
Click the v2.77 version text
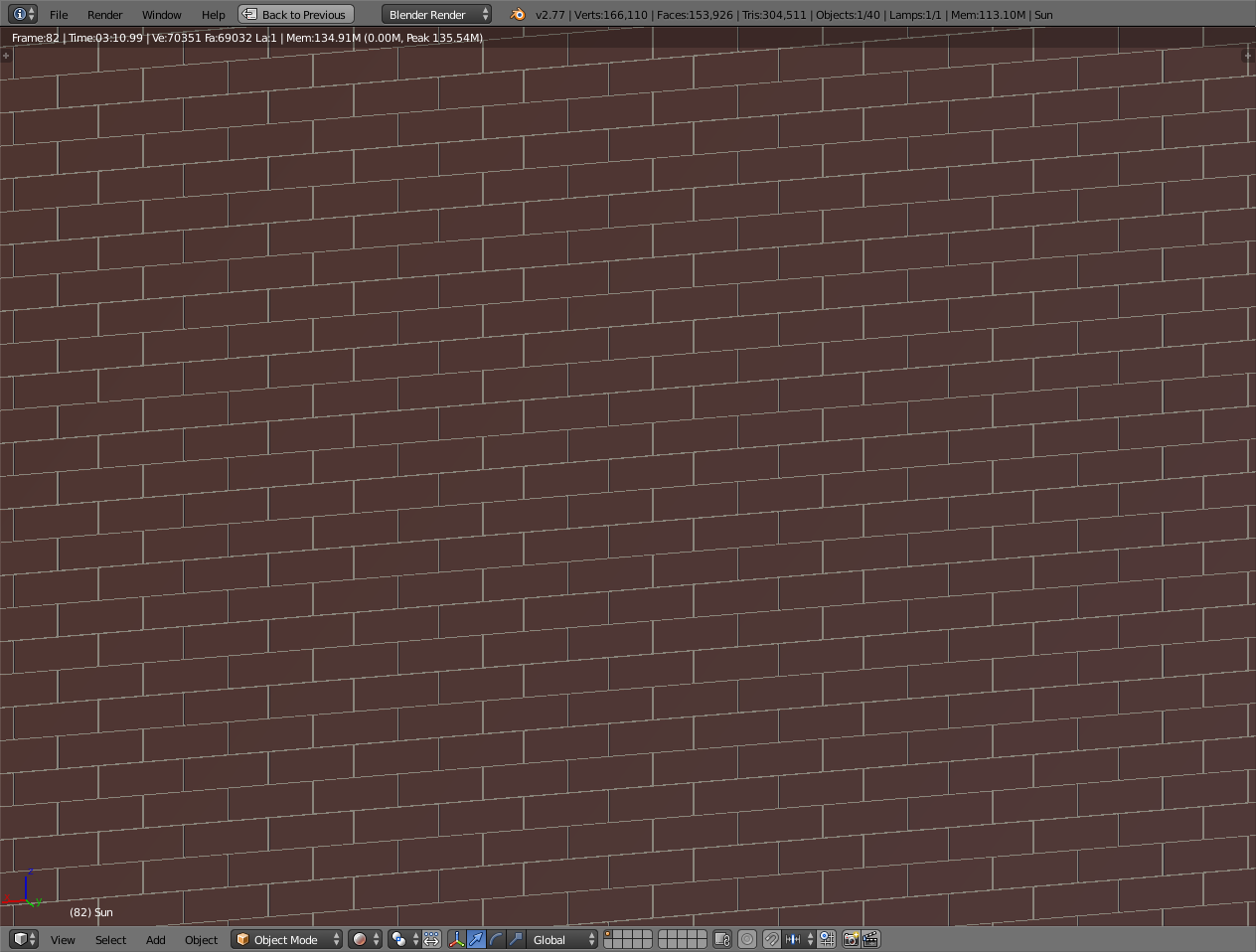pyautogui.click(x=549, y=15)
